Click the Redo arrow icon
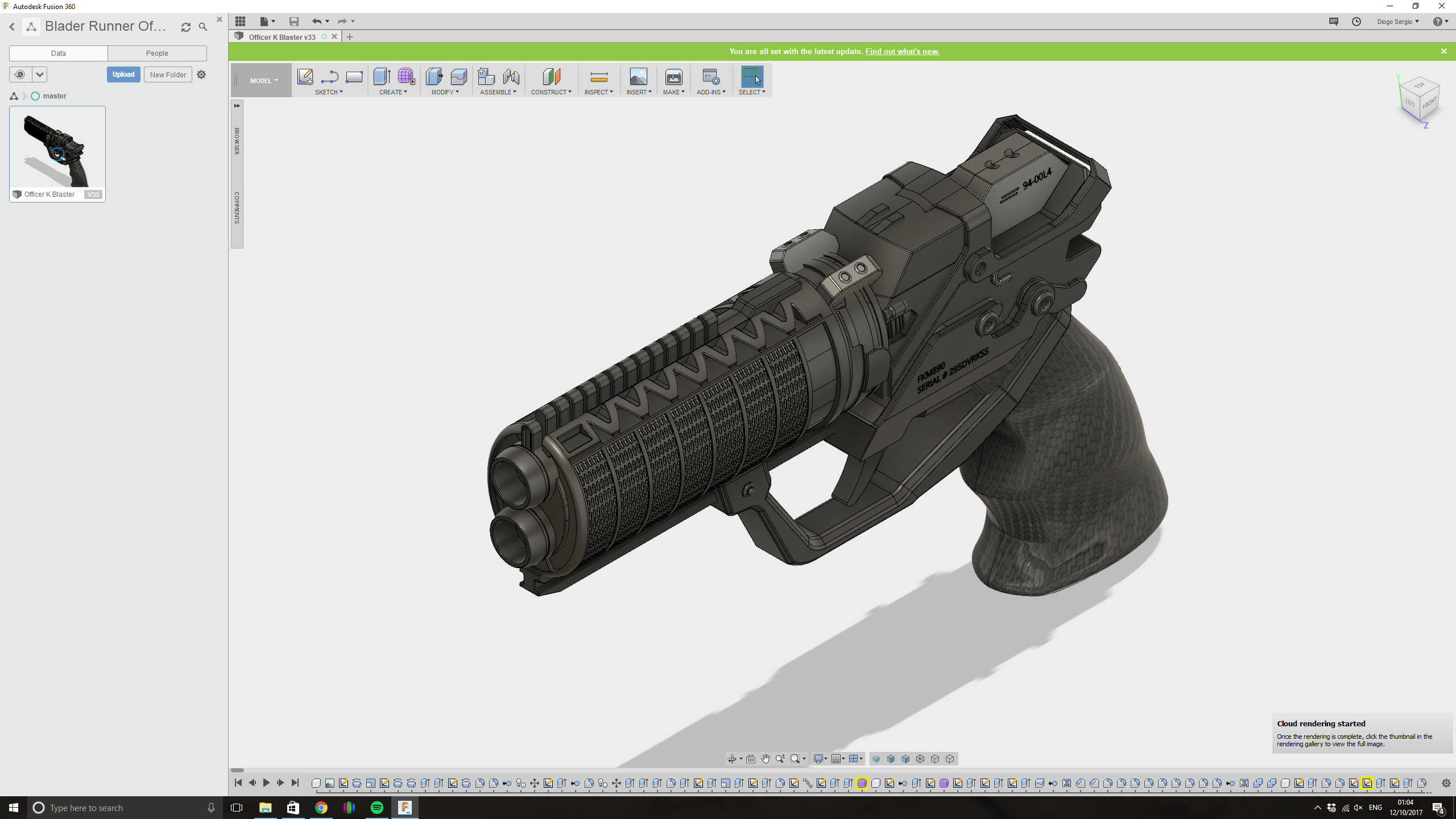Viewport: 1456px width, 819px height. [342, 21]
